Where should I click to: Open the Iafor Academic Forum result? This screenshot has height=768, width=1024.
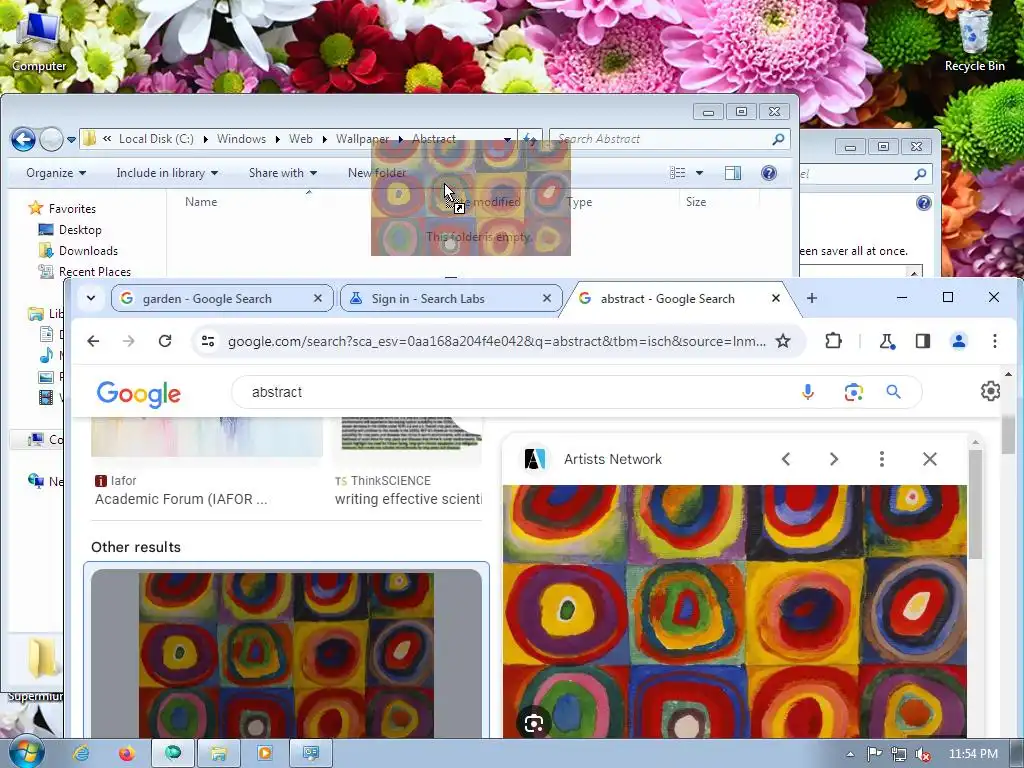(x=181, y=491)
